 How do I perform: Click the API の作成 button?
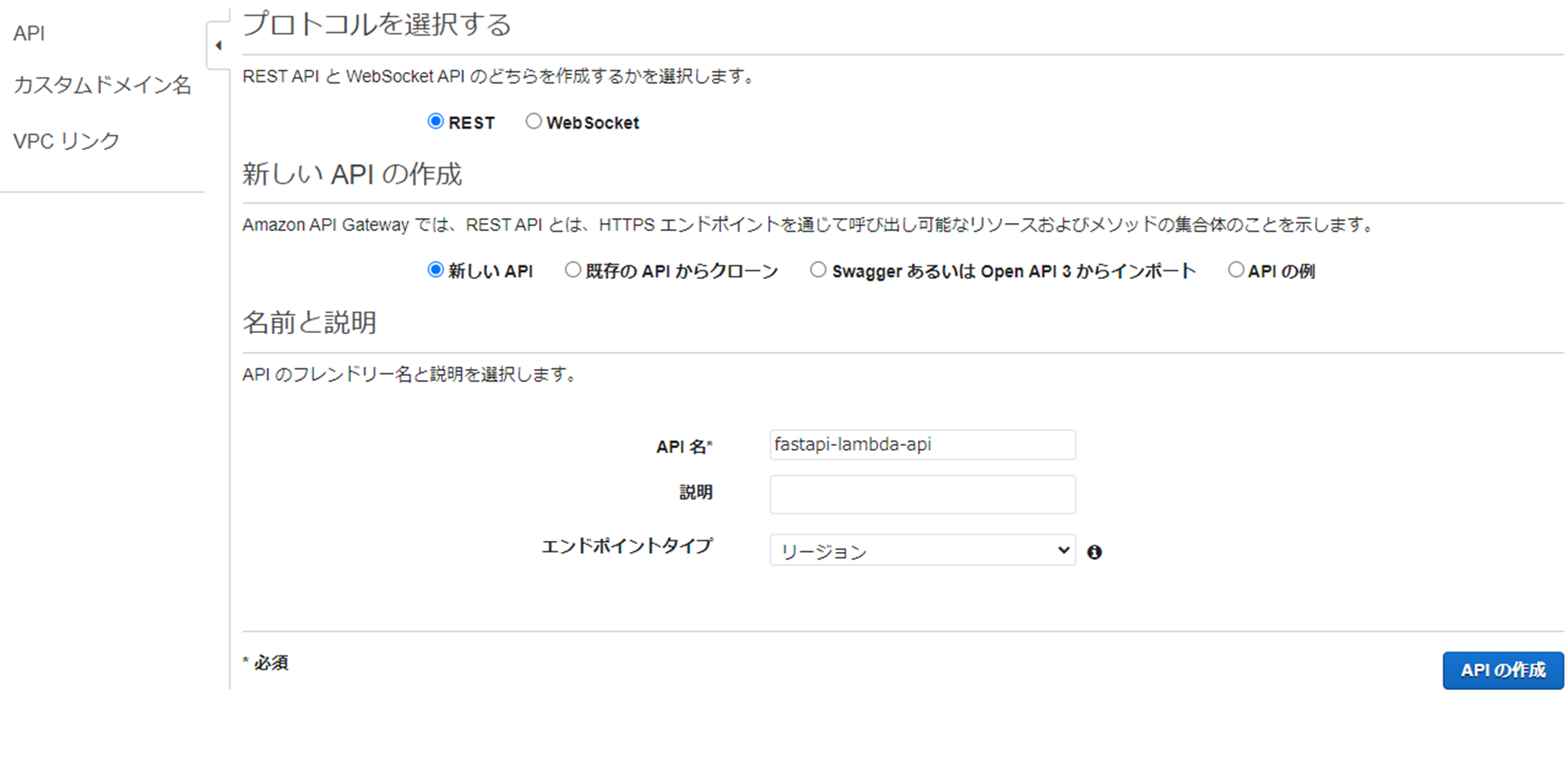[x=1502, y=670]
